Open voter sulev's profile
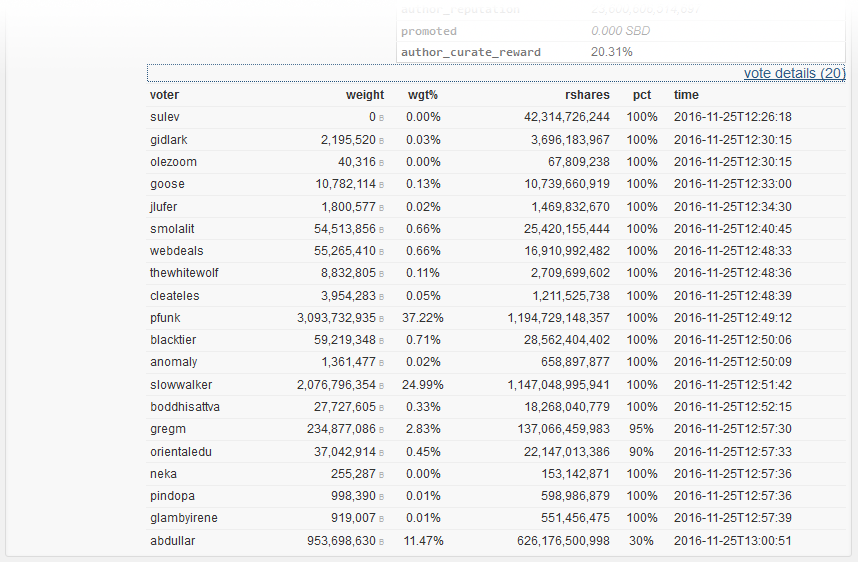The image size is (858, 562). pos(165,117)
